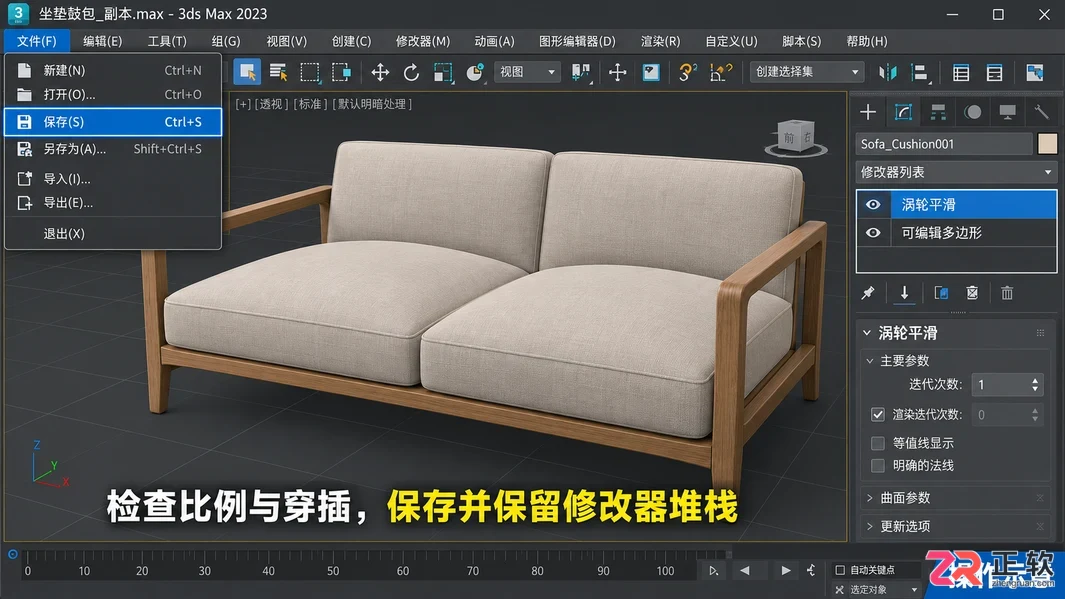Click the 迭代次数 value field
Viewport: 1065px width, 599px height.
(1000, 384)
